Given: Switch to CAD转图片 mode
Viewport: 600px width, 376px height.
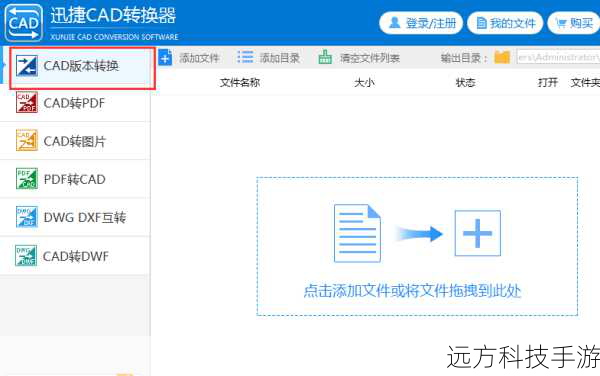Looking at the screenshot, I should (75, 141).
